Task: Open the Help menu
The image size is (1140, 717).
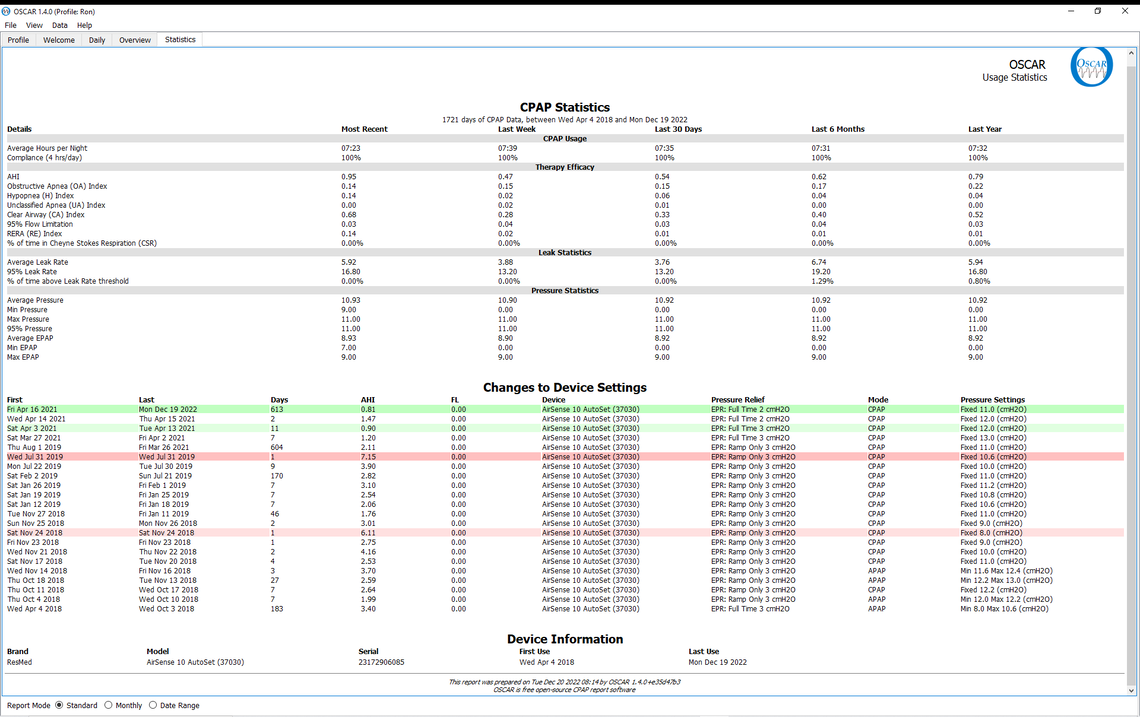Action: coord(84,25)
